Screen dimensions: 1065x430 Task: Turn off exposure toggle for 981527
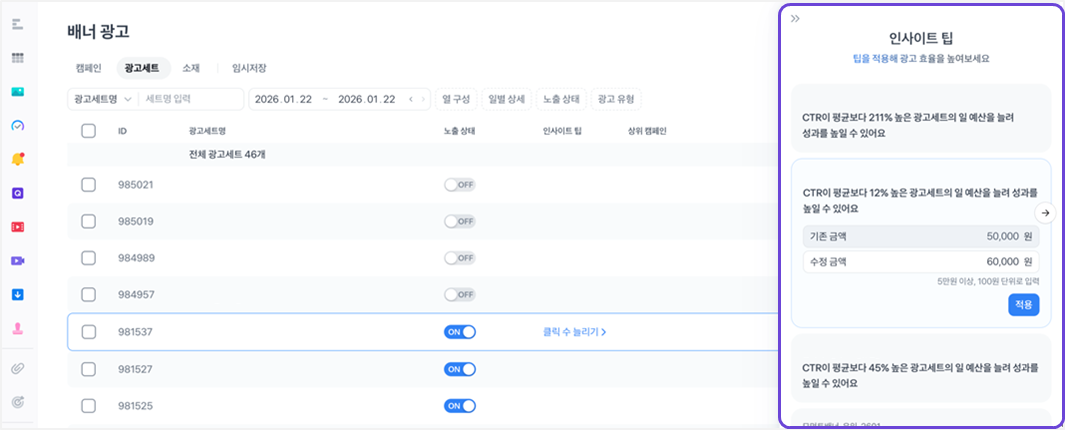(460, 369)
